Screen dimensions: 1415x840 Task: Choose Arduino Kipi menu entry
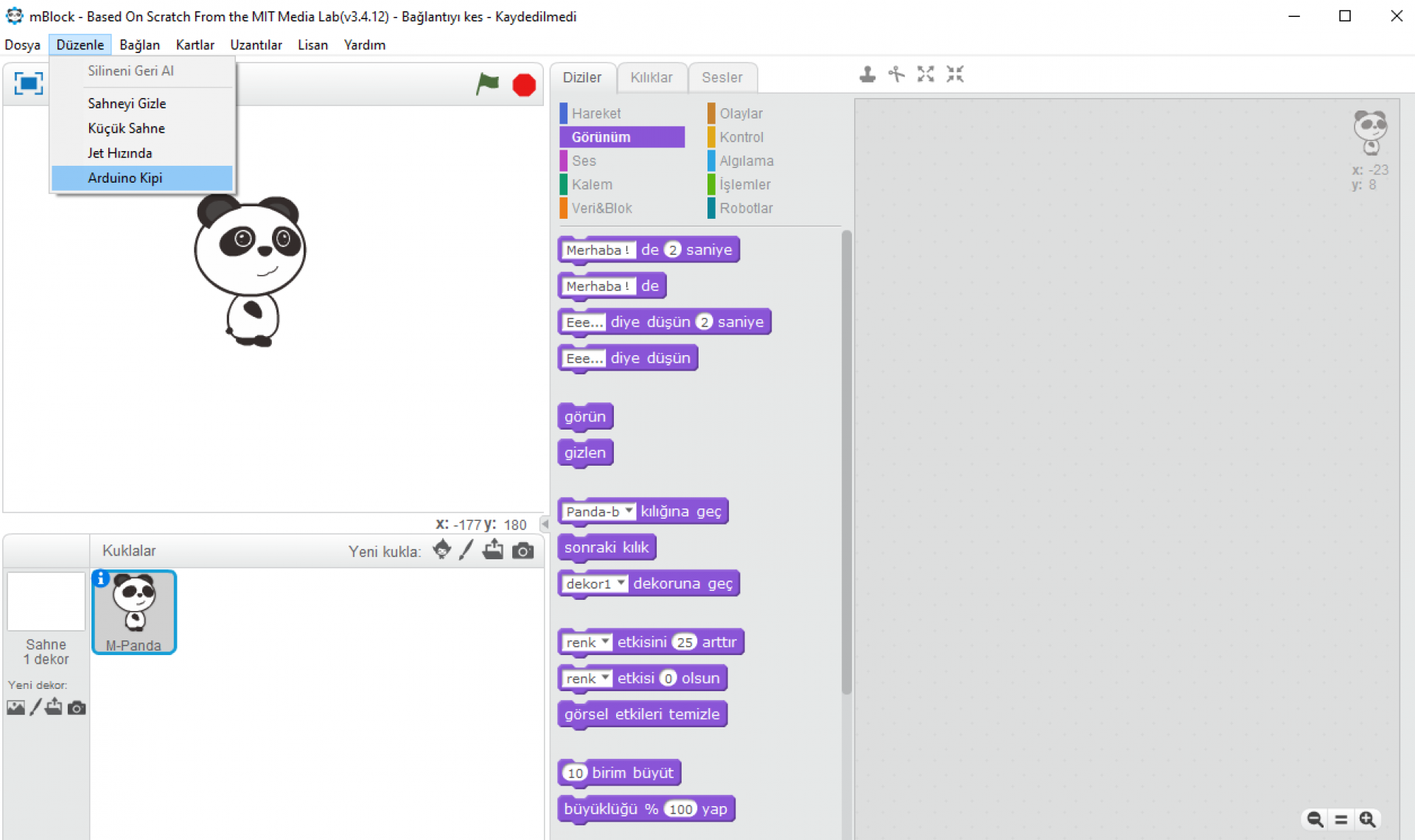click(x=142, y=178)
